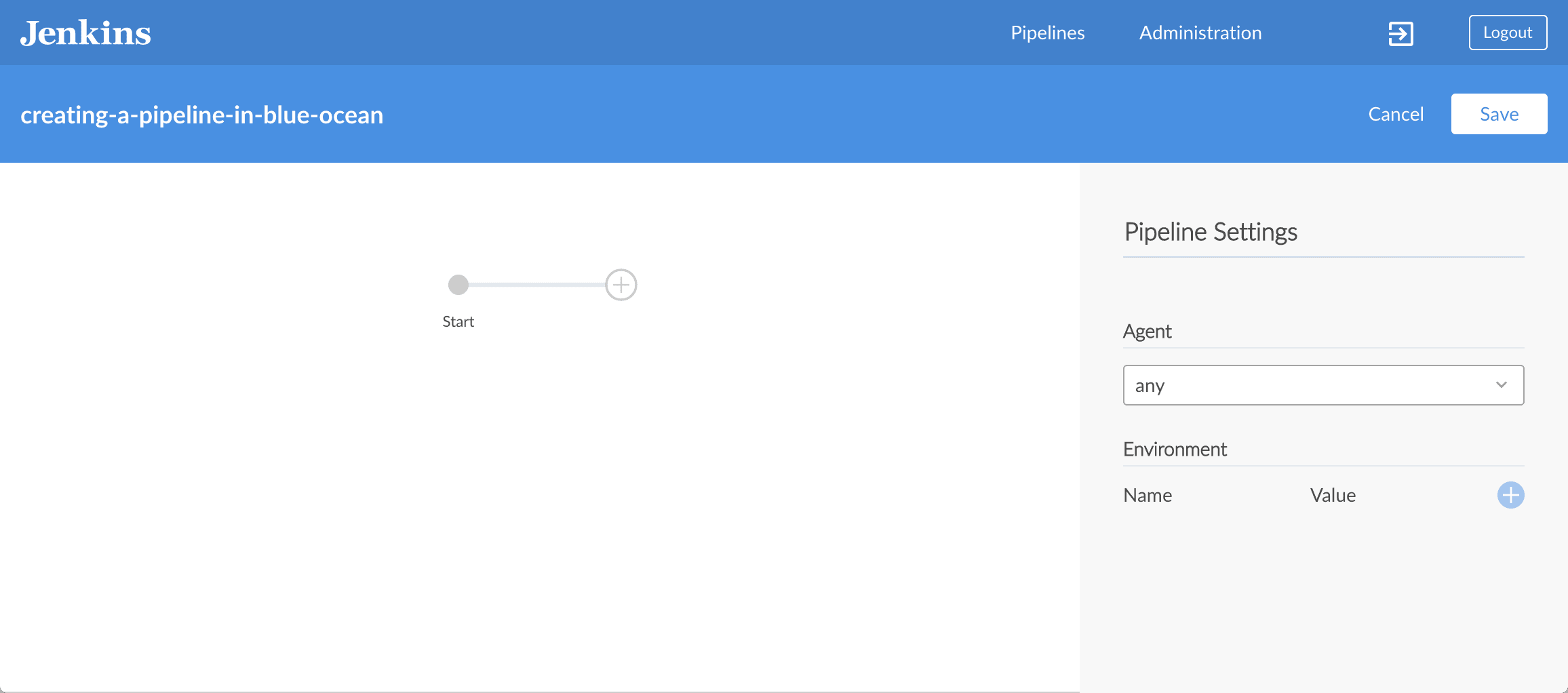Save the pipeline
The width and height of the screenshot is (1568, 693).
[x=1499, y=113]
